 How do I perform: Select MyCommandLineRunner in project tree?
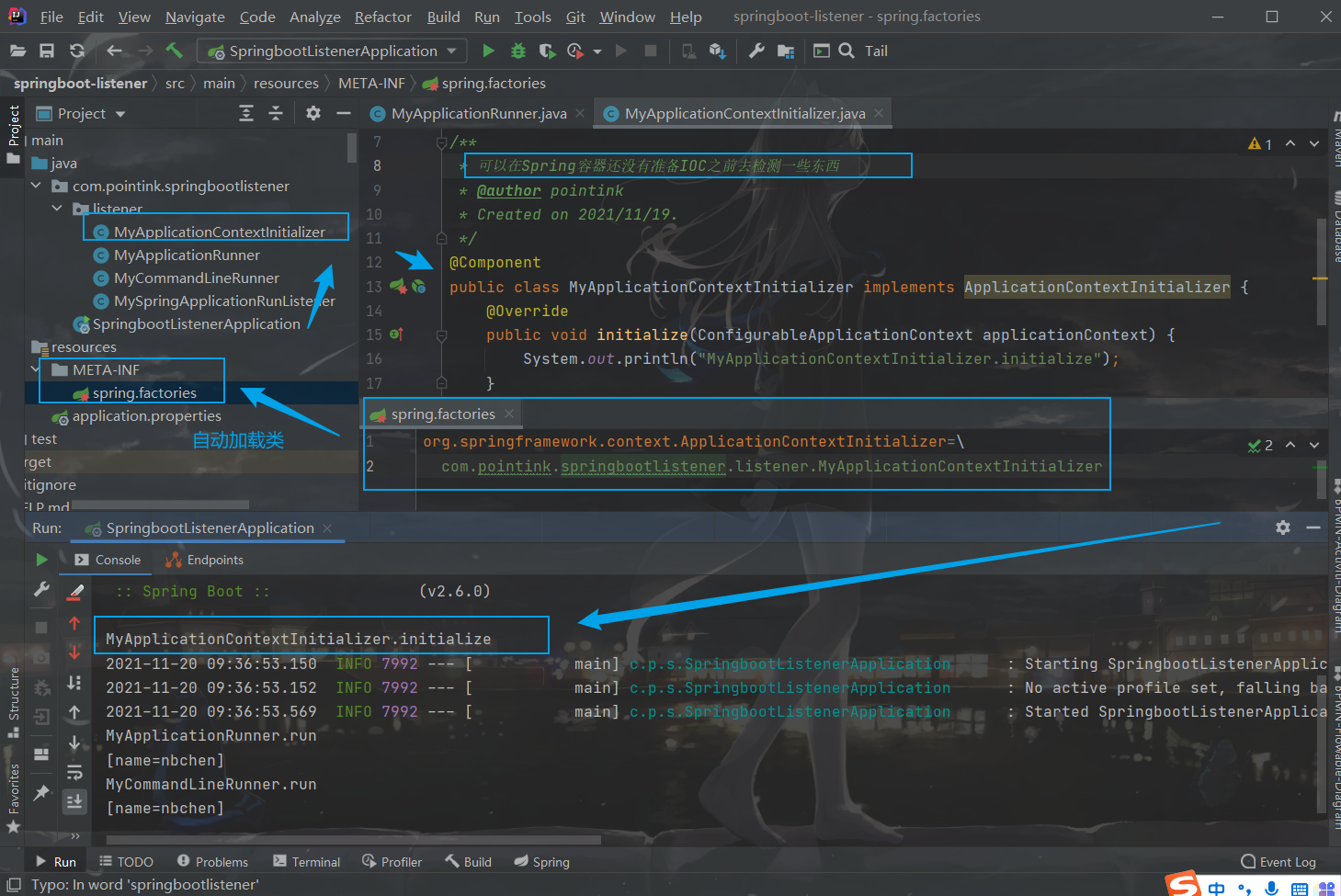pyautogui.click(x=196, y=278)
